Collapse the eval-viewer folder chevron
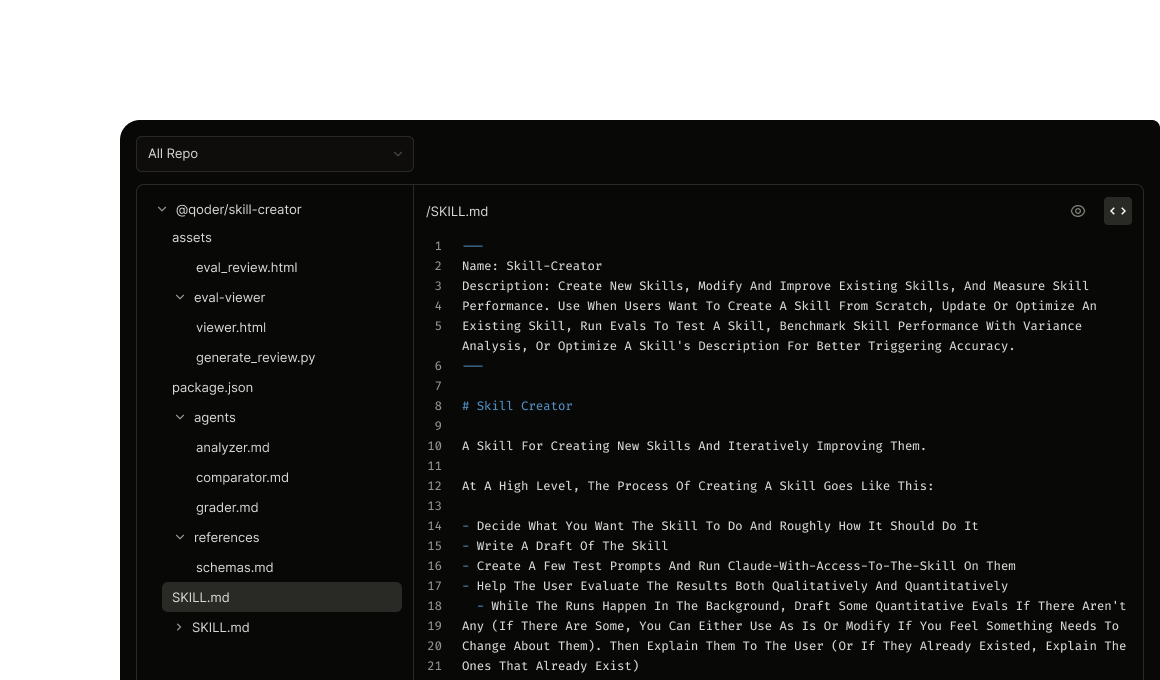Viewport: 1160px width, 680px height. 180,297
